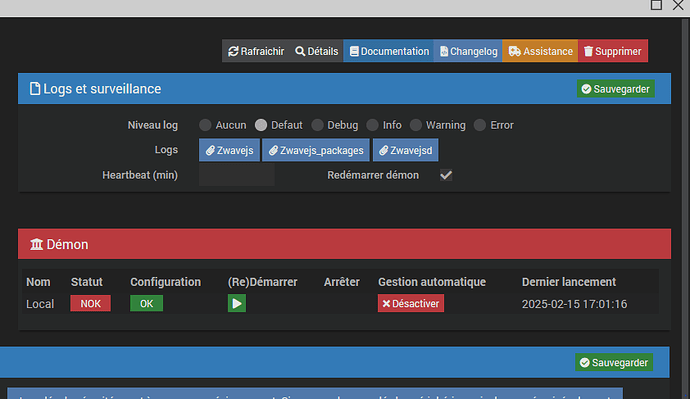Open the Zwavejs_packages log

316,150
